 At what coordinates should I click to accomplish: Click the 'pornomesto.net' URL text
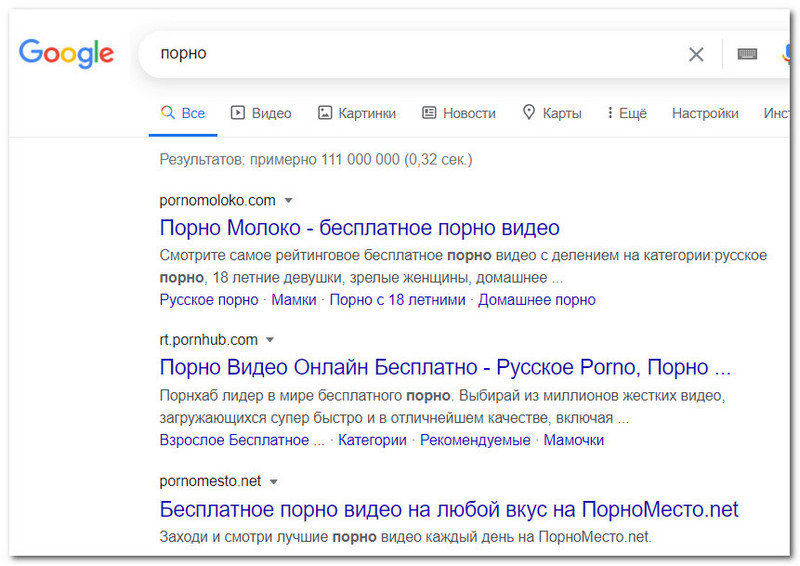[210, 481]
